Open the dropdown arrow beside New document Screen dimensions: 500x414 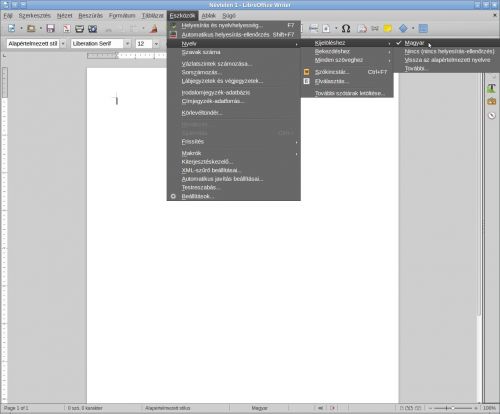coord(21,29)
